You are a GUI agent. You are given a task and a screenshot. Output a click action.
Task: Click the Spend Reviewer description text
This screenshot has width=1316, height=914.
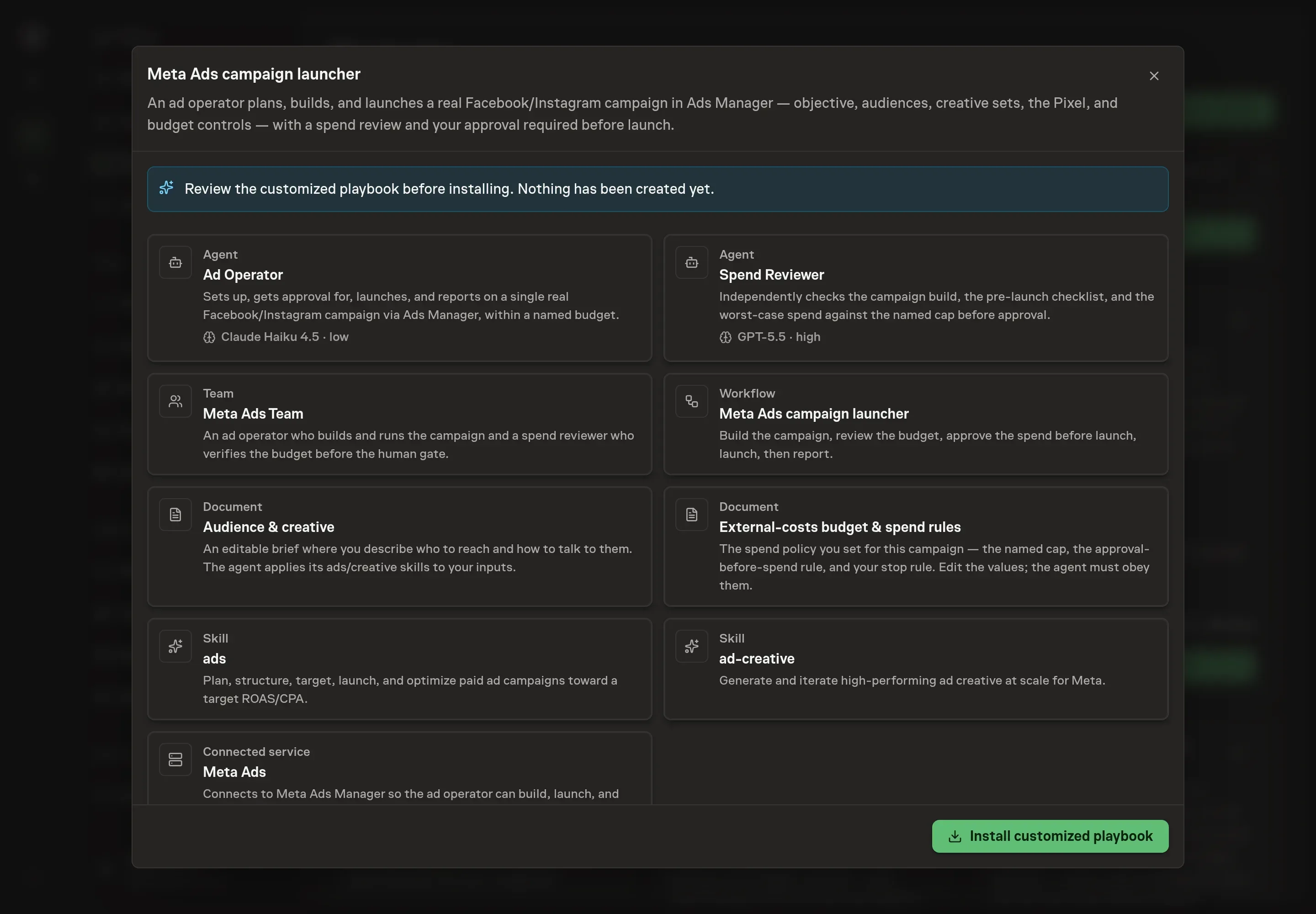pos(936,306)
